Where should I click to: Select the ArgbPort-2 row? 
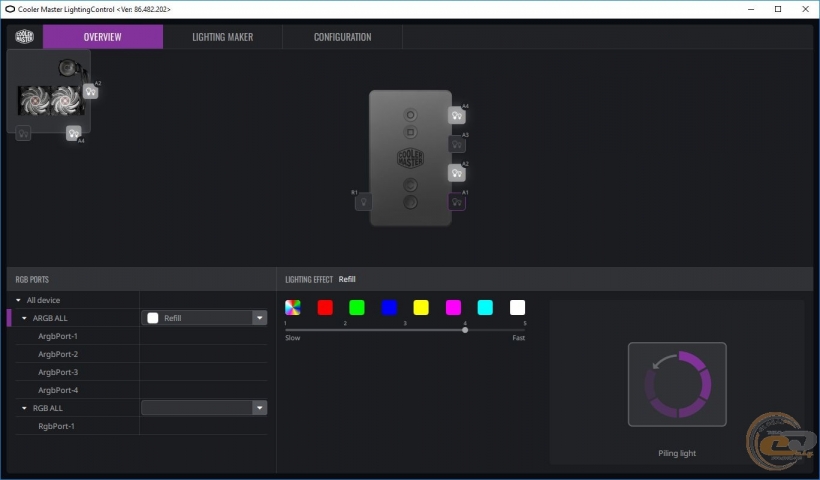pyautogui.click(x=141, y=354)
